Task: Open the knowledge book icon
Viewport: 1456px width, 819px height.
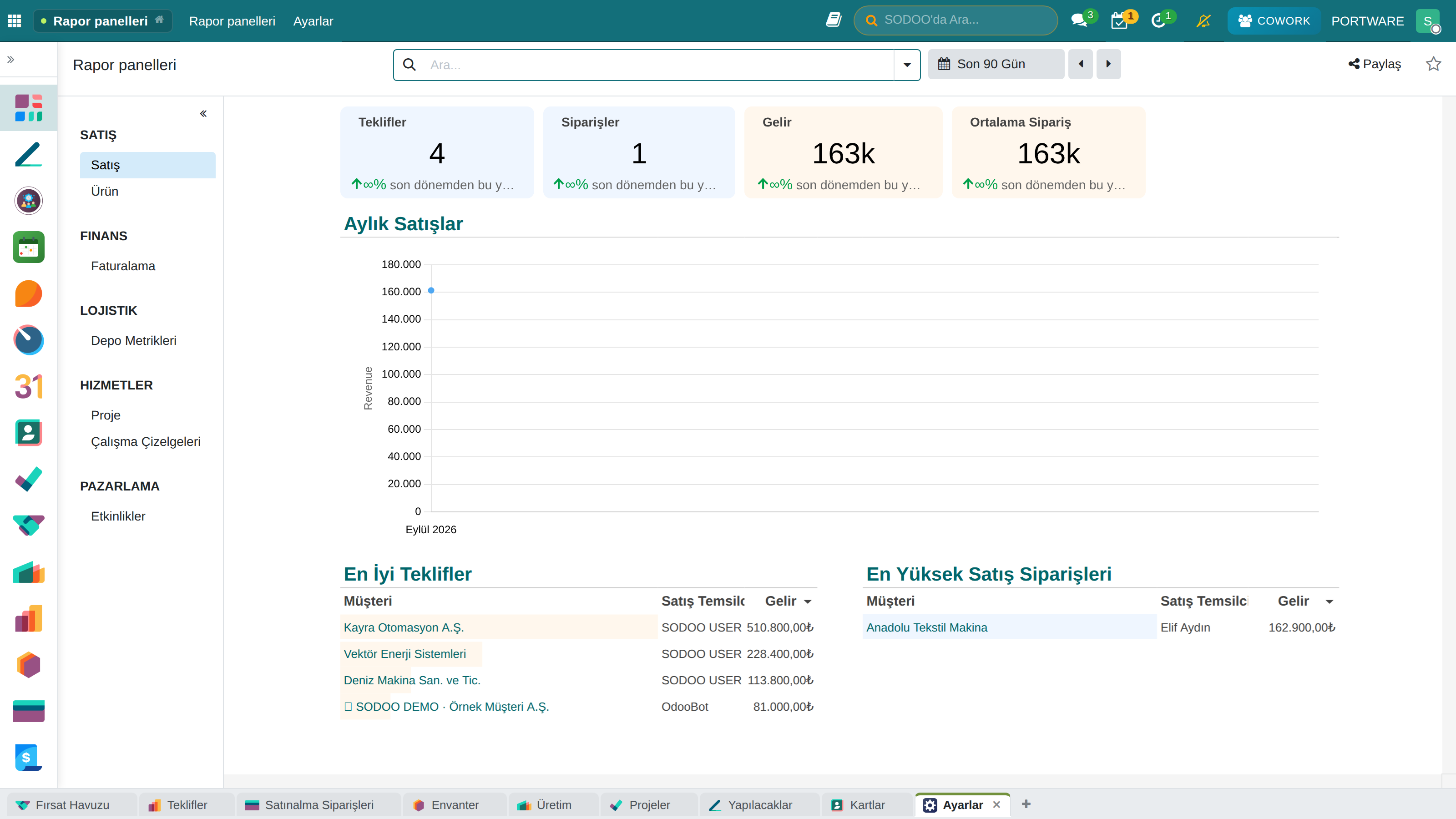Action: pyautogui.click(x=834, y=20)
